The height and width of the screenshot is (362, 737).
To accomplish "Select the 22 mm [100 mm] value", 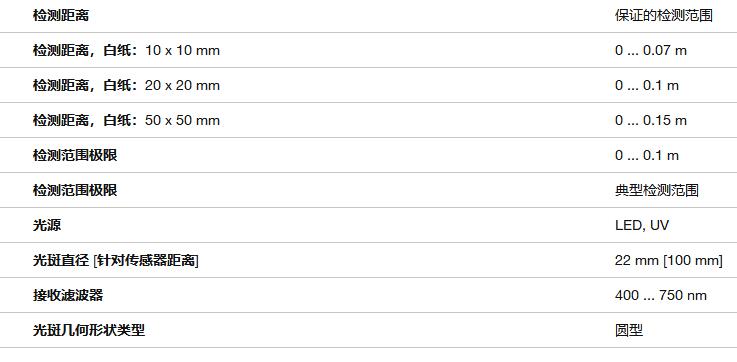I will [668, 260].
